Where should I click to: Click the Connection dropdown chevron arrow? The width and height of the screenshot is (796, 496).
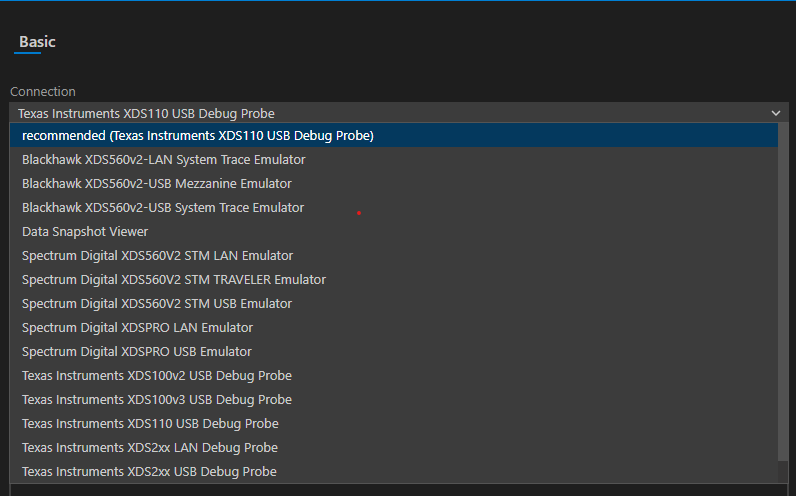[x=775, y=114]
